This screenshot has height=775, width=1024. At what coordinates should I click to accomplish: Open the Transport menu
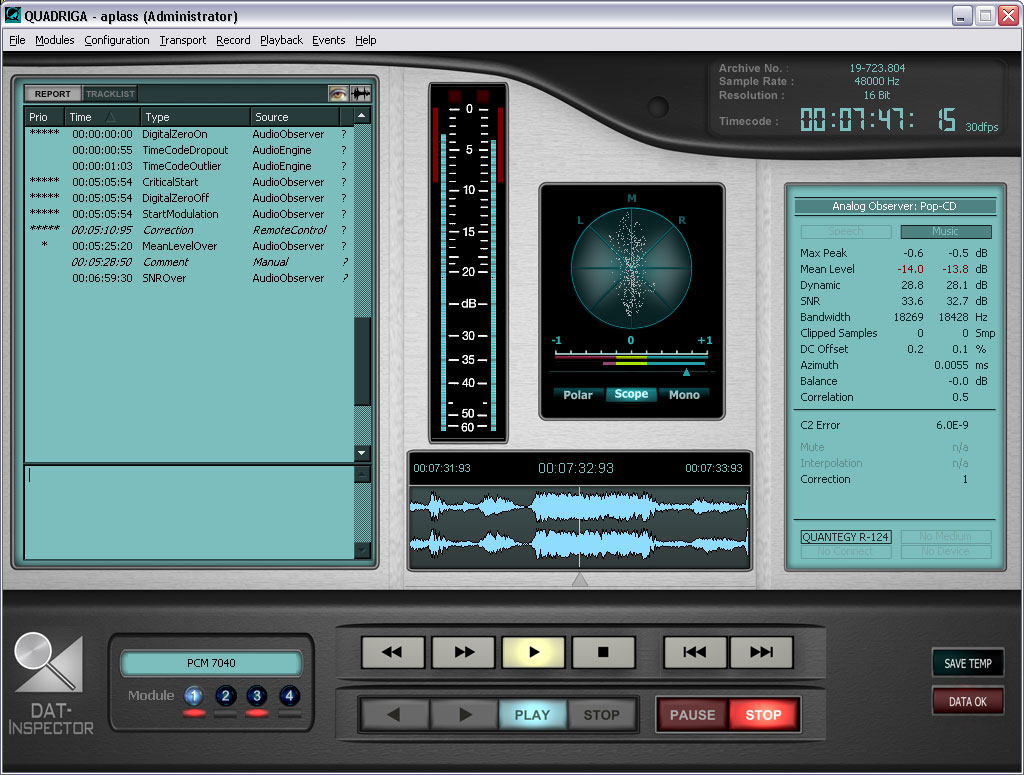pos(183,40)
